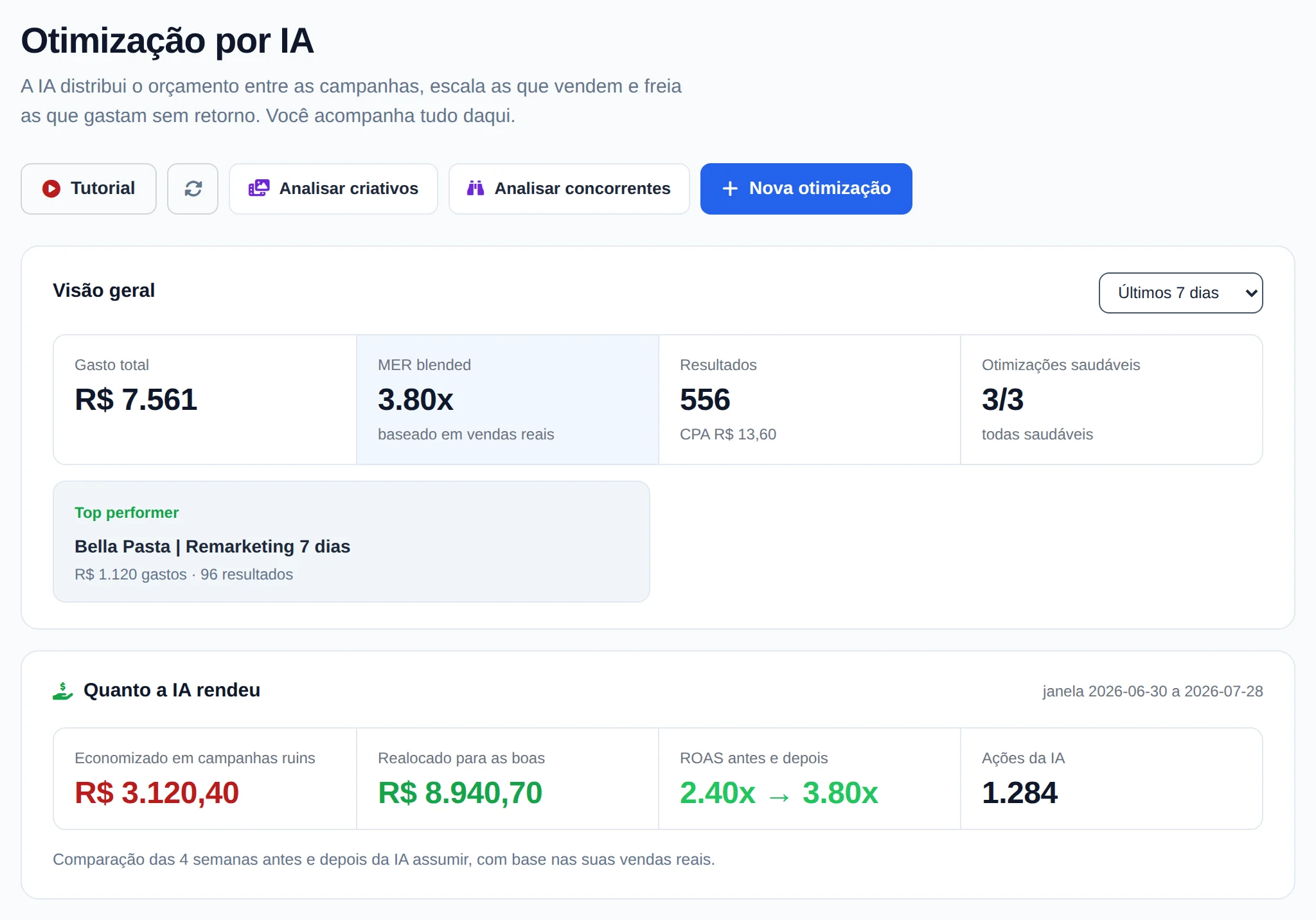Click 'R$ 1.120 gastos · 96 resultados' text
1316x920 pixels.
[x=184, y=574]
